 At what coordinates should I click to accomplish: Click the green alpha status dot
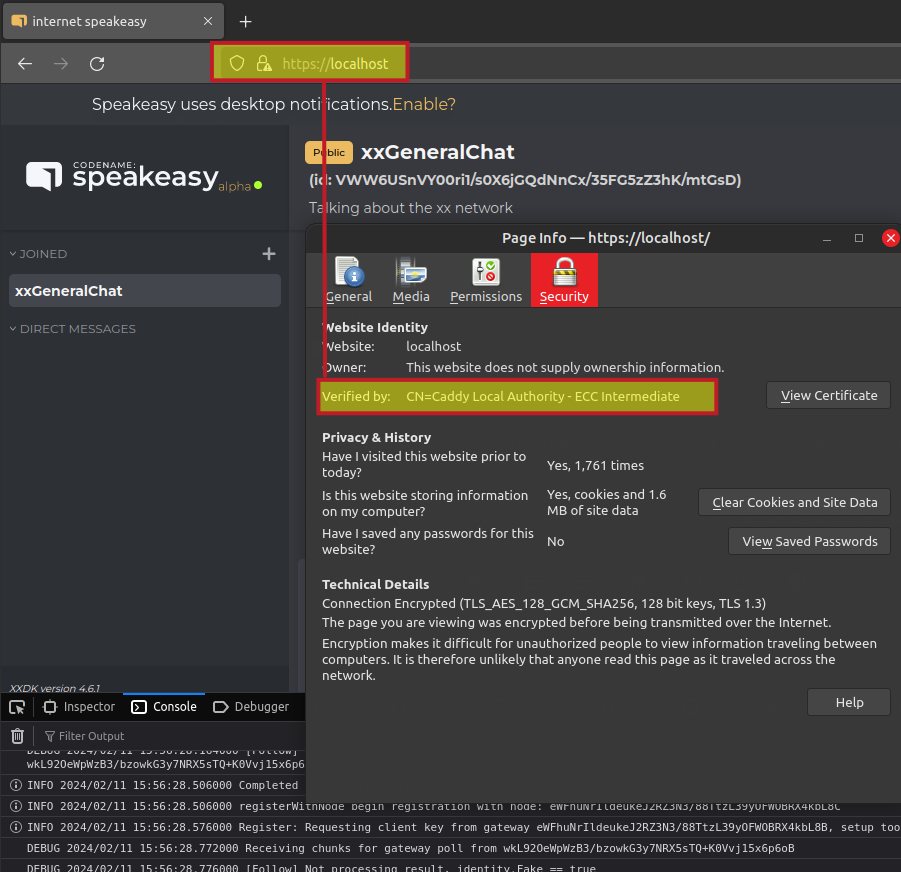tap(258, 185)
